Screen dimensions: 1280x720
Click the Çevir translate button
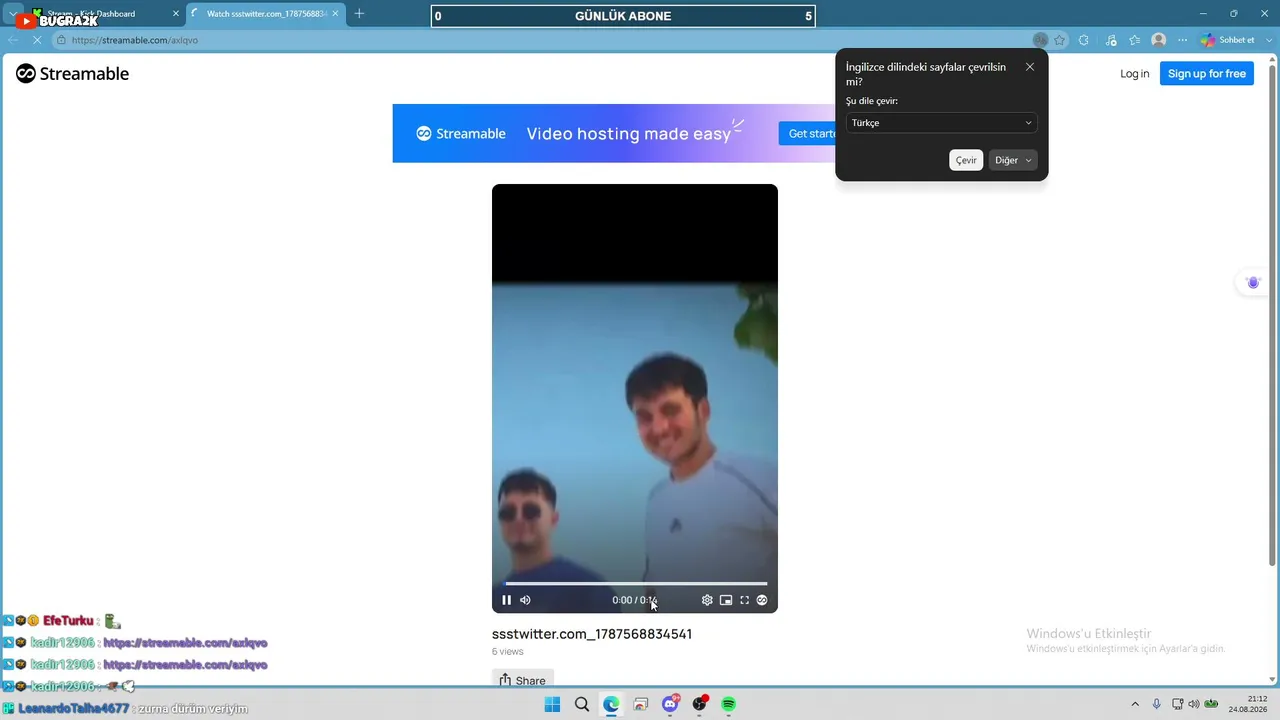click(x=966, y=160)
